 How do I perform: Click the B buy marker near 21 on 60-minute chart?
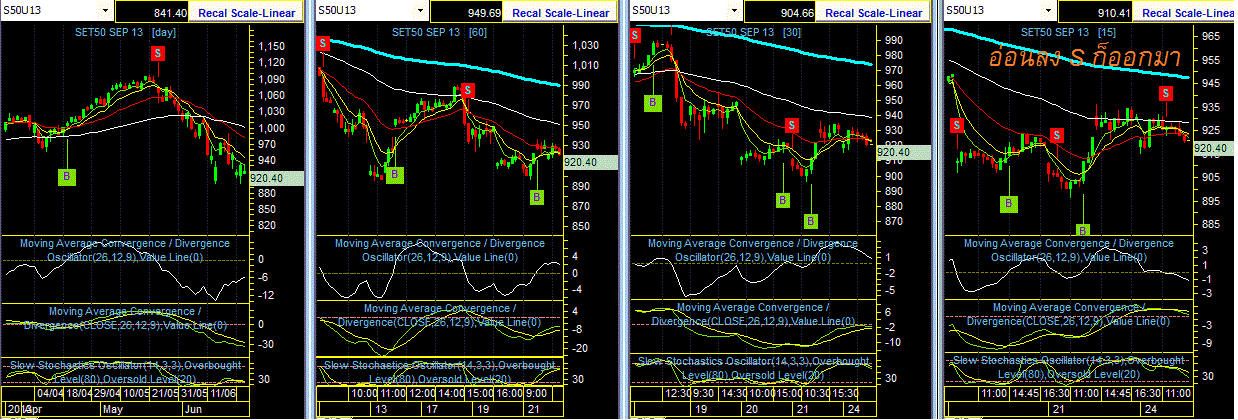coord(537,197)
